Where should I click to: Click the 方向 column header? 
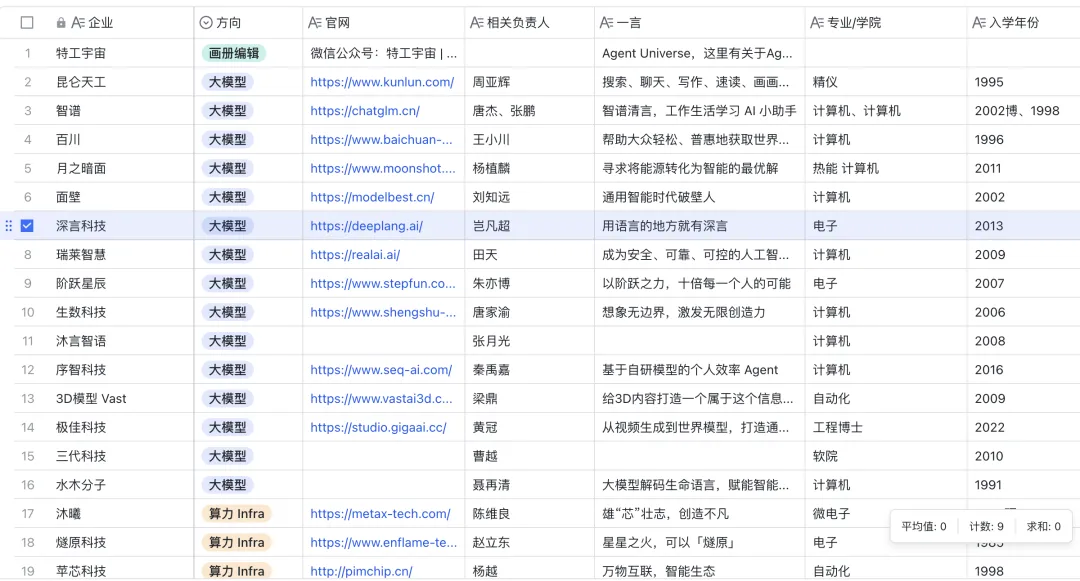(248, 23)
